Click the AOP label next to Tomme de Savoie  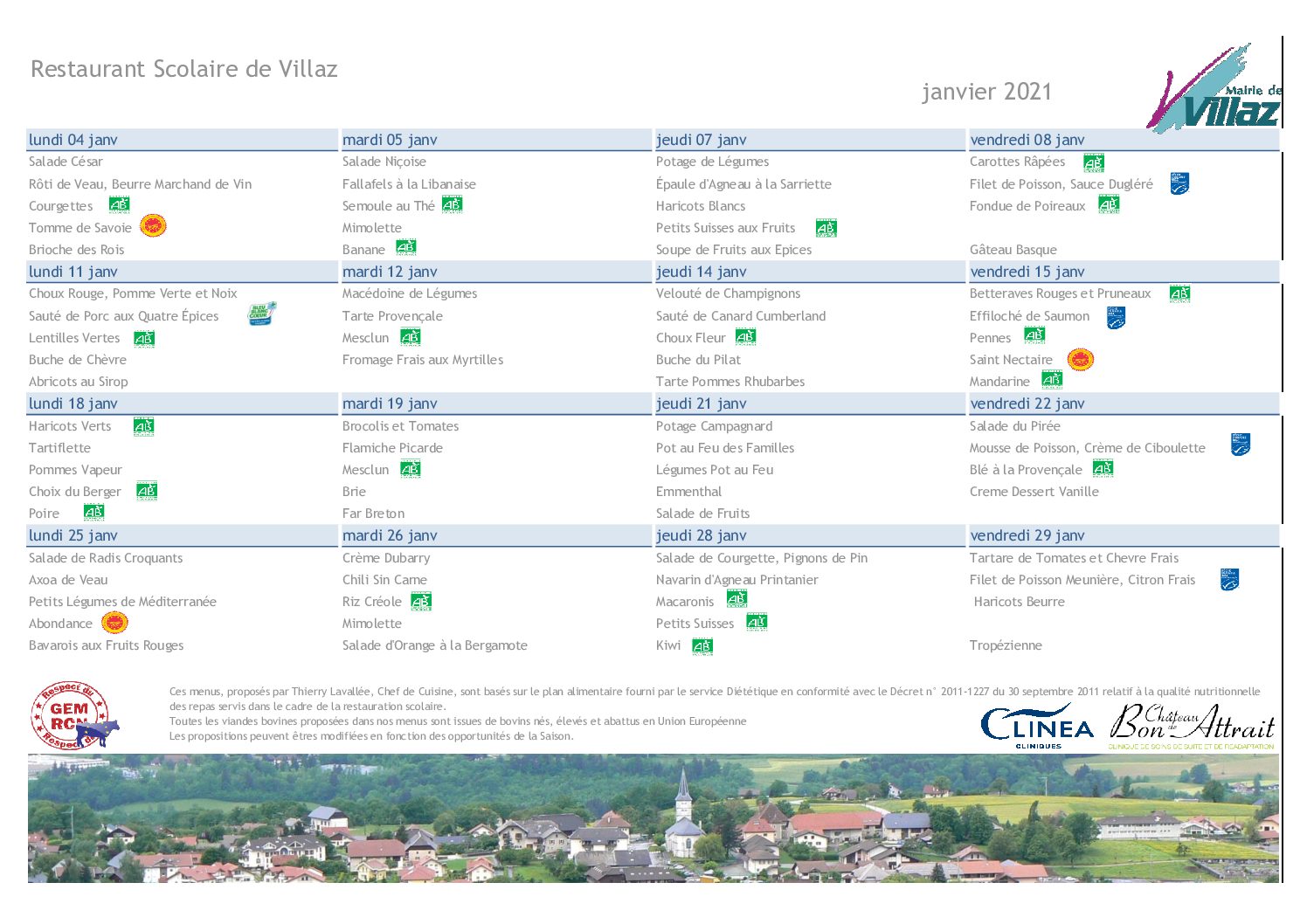click(153, 226)
